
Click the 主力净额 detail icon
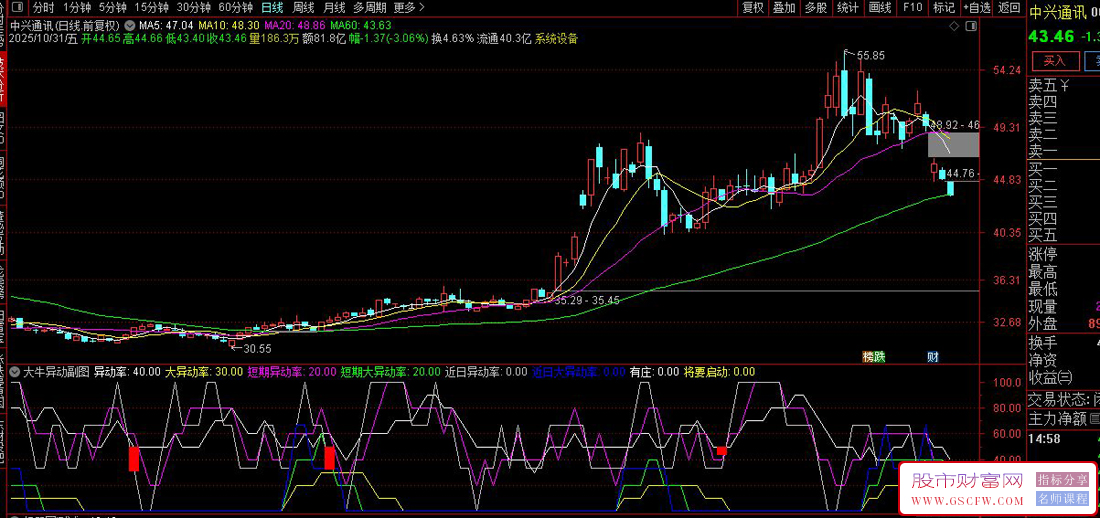pos(1094,419)
